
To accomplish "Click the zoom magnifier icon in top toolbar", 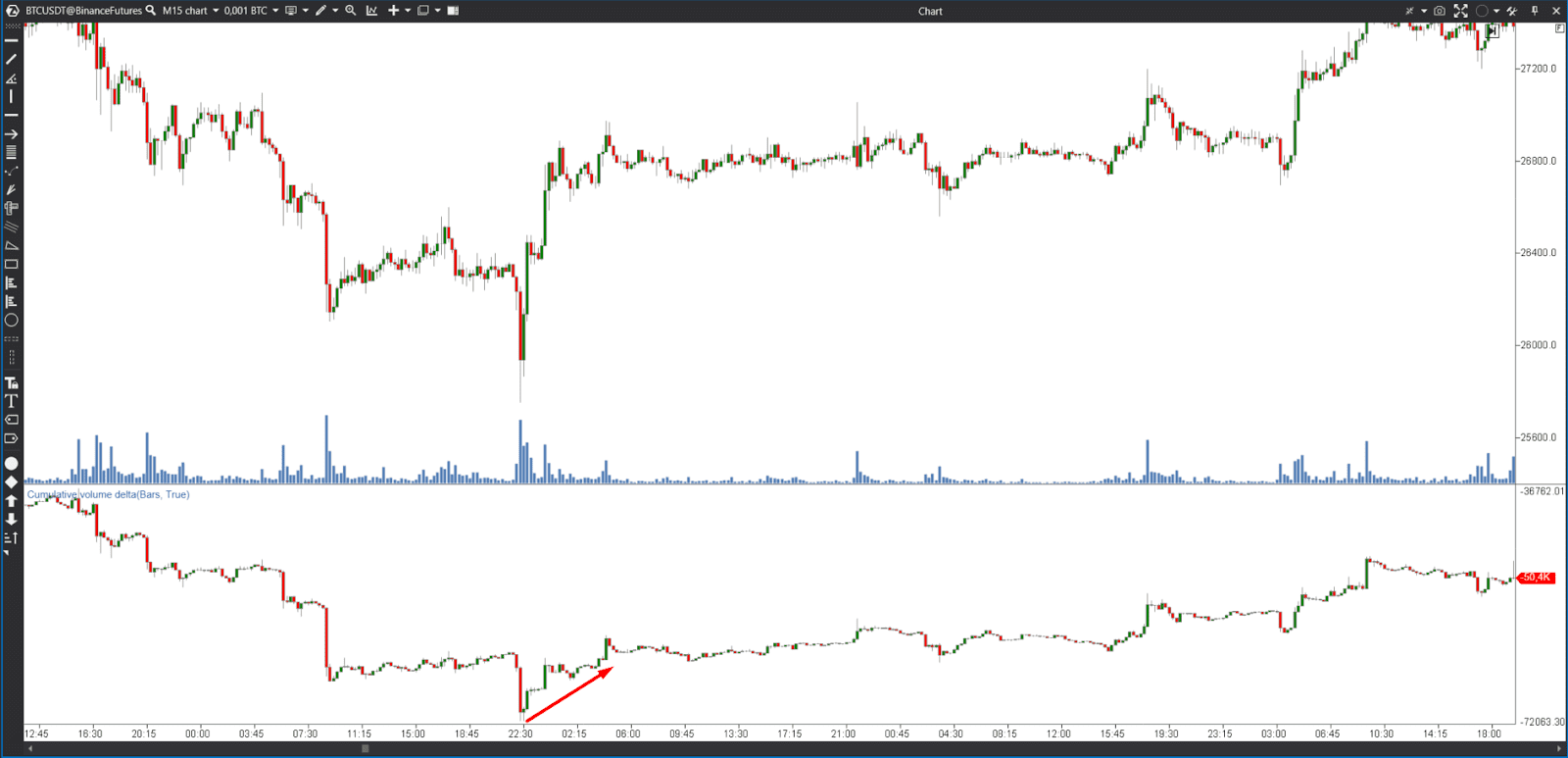I will click(x=350, y=11).
